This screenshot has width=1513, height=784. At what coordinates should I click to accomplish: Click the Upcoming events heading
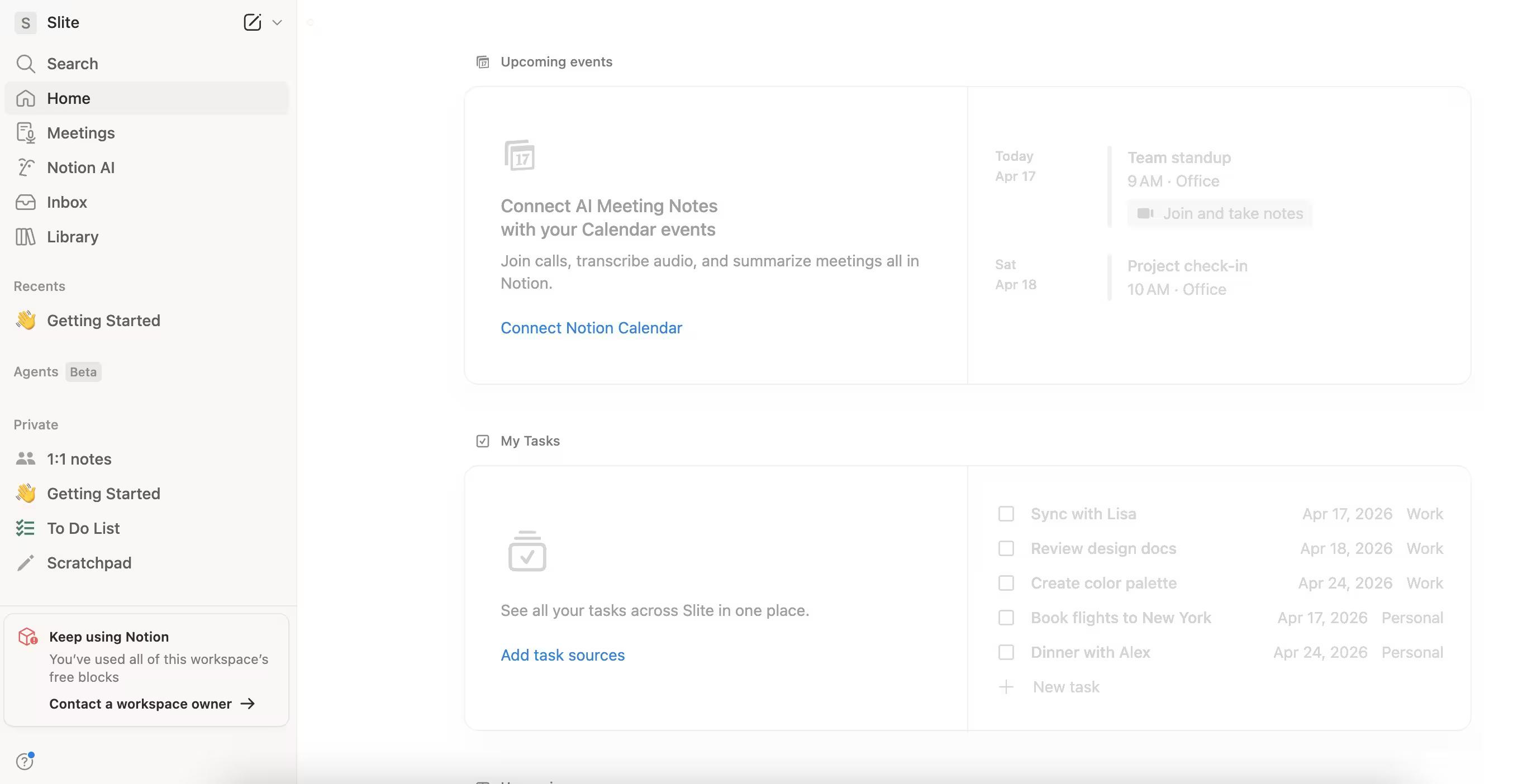click(x=556, y=61)
